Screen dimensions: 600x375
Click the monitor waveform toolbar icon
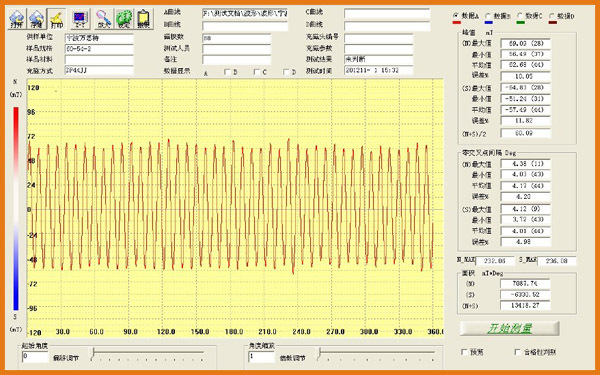tap(80, 19)
